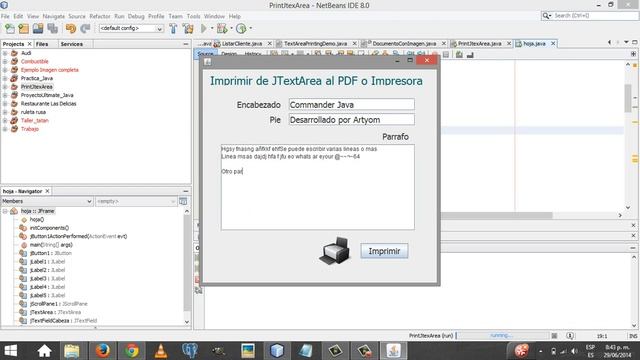
Task: Open the Window menu
Action: click(x=214, y=16)
